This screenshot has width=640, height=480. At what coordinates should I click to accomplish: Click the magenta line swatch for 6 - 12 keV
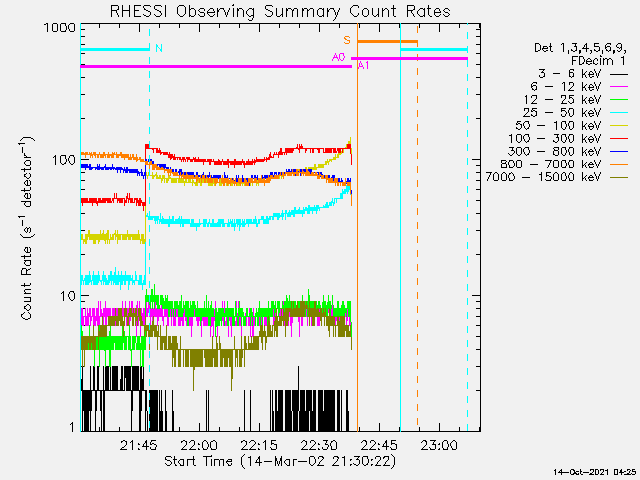click(619, 87)
